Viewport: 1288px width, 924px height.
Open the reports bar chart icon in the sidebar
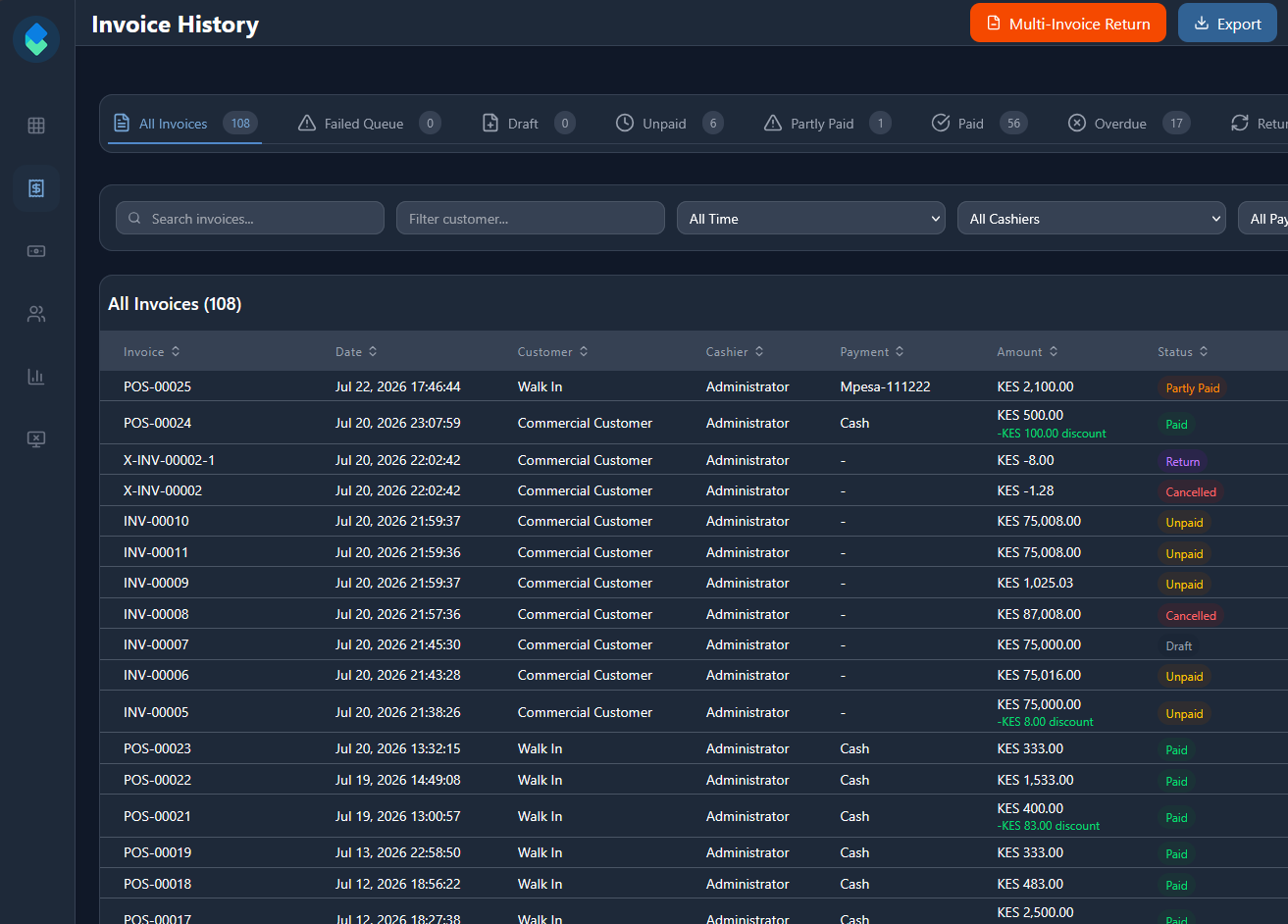(x=36, y=377)
